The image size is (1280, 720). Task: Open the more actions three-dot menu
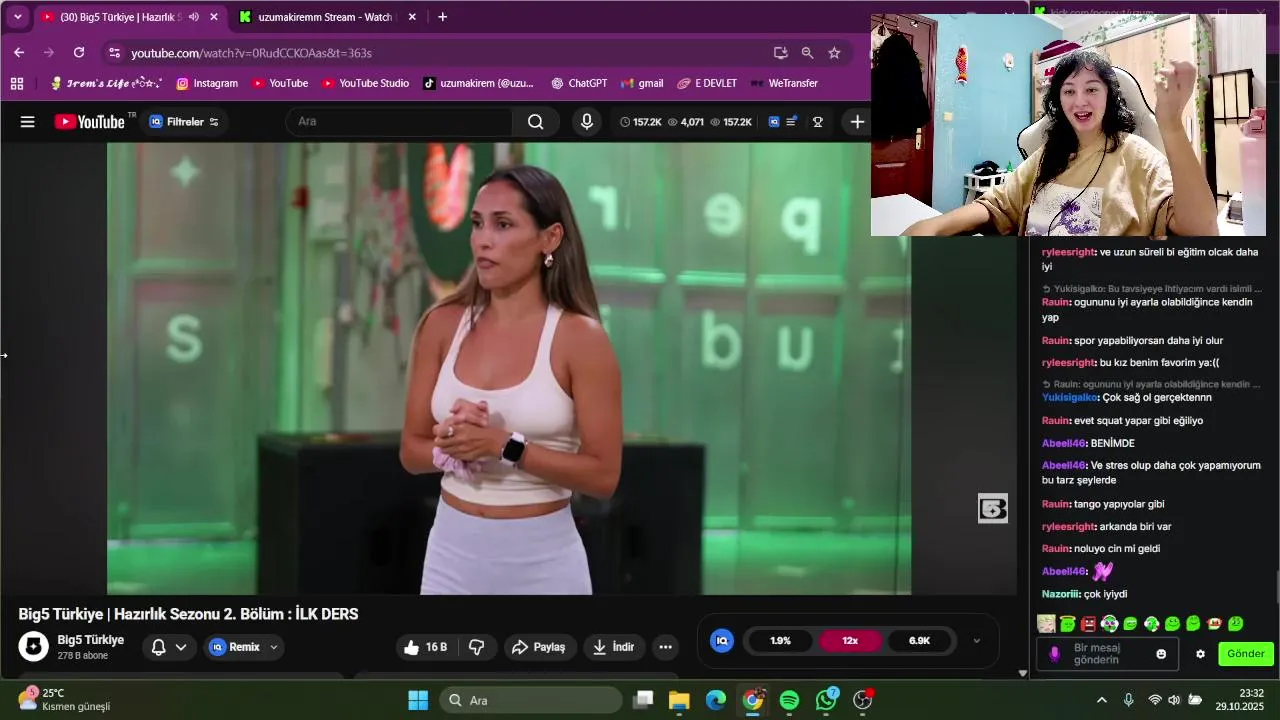coord(666,647)
